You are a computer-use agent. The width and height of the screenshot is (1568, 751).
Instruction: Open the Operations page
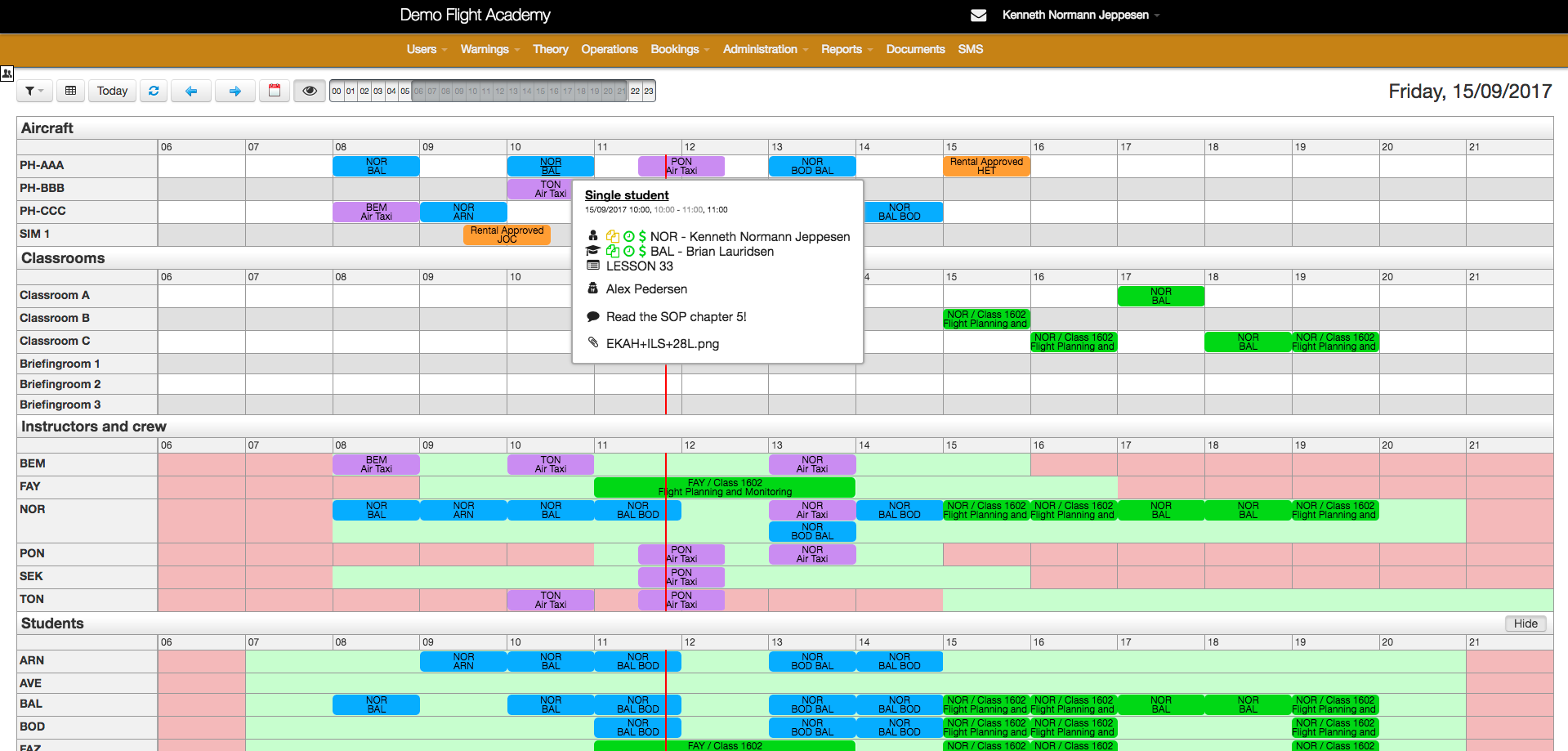point(610,49)
